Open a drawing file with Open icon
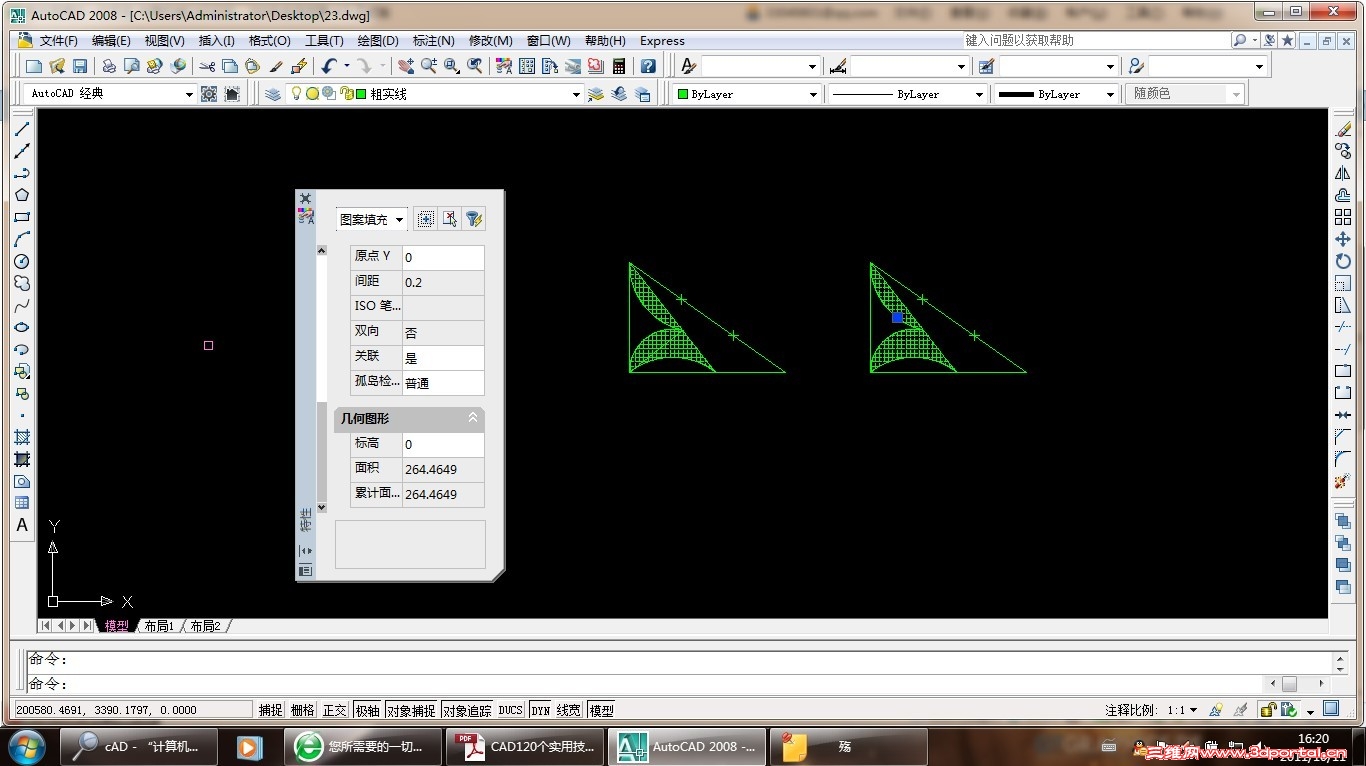This screenshot has width=1366, height=766. point(57,66)
